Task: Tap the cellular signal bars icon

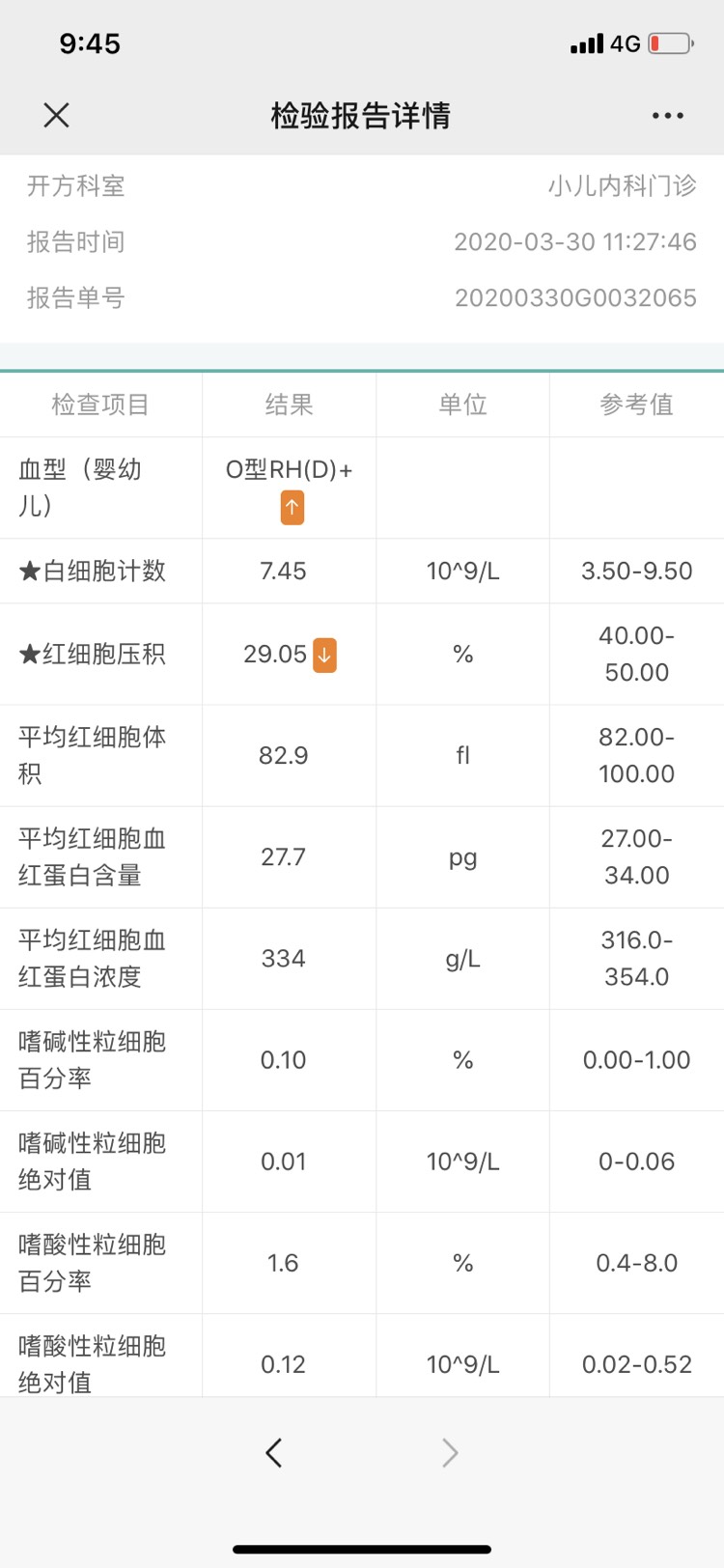Action: [x=586, y=43]
